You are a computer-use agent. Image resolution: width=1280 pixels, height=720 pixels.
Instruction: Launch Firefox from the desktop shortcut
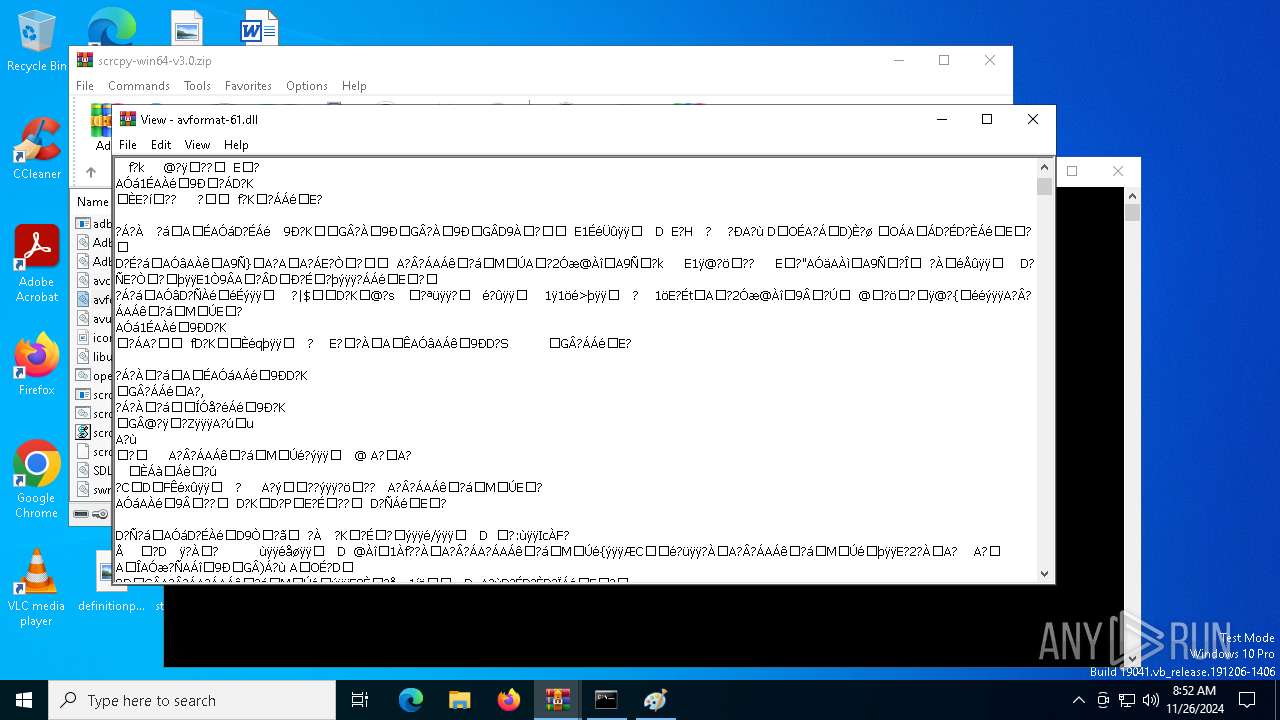37,364
